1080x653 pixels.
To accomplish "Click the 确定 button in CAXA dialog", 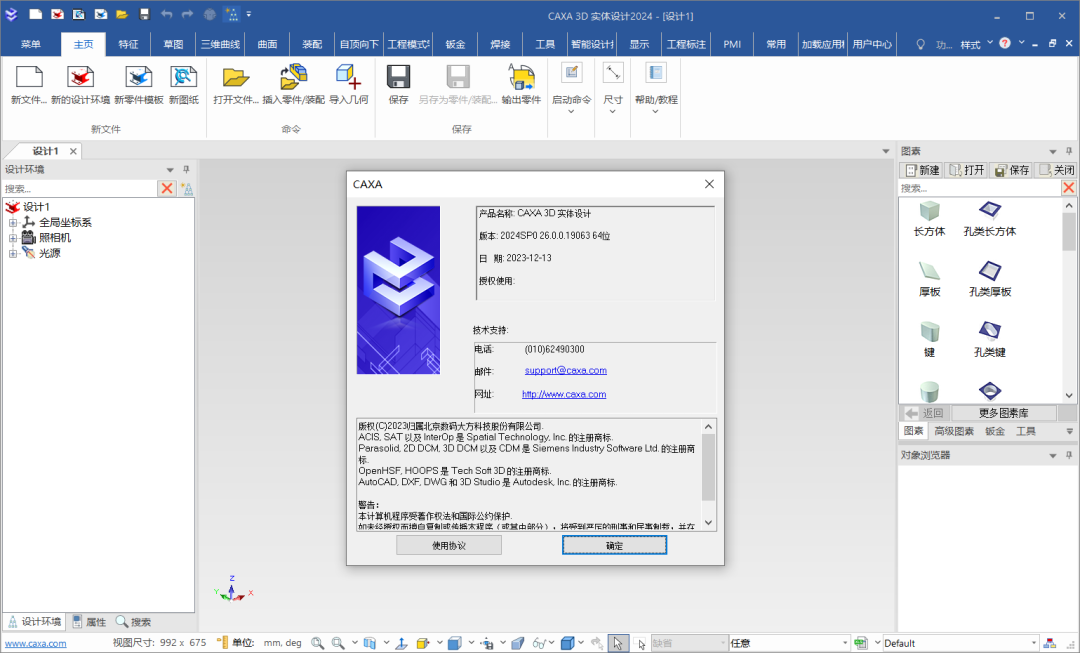I will [x=614, y=545].
